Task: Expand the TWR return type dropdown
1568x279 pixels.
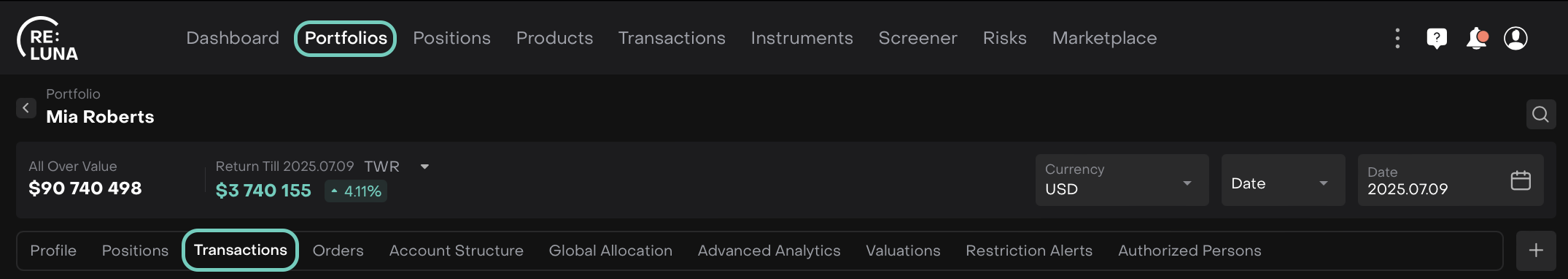Action: point(424,167)
